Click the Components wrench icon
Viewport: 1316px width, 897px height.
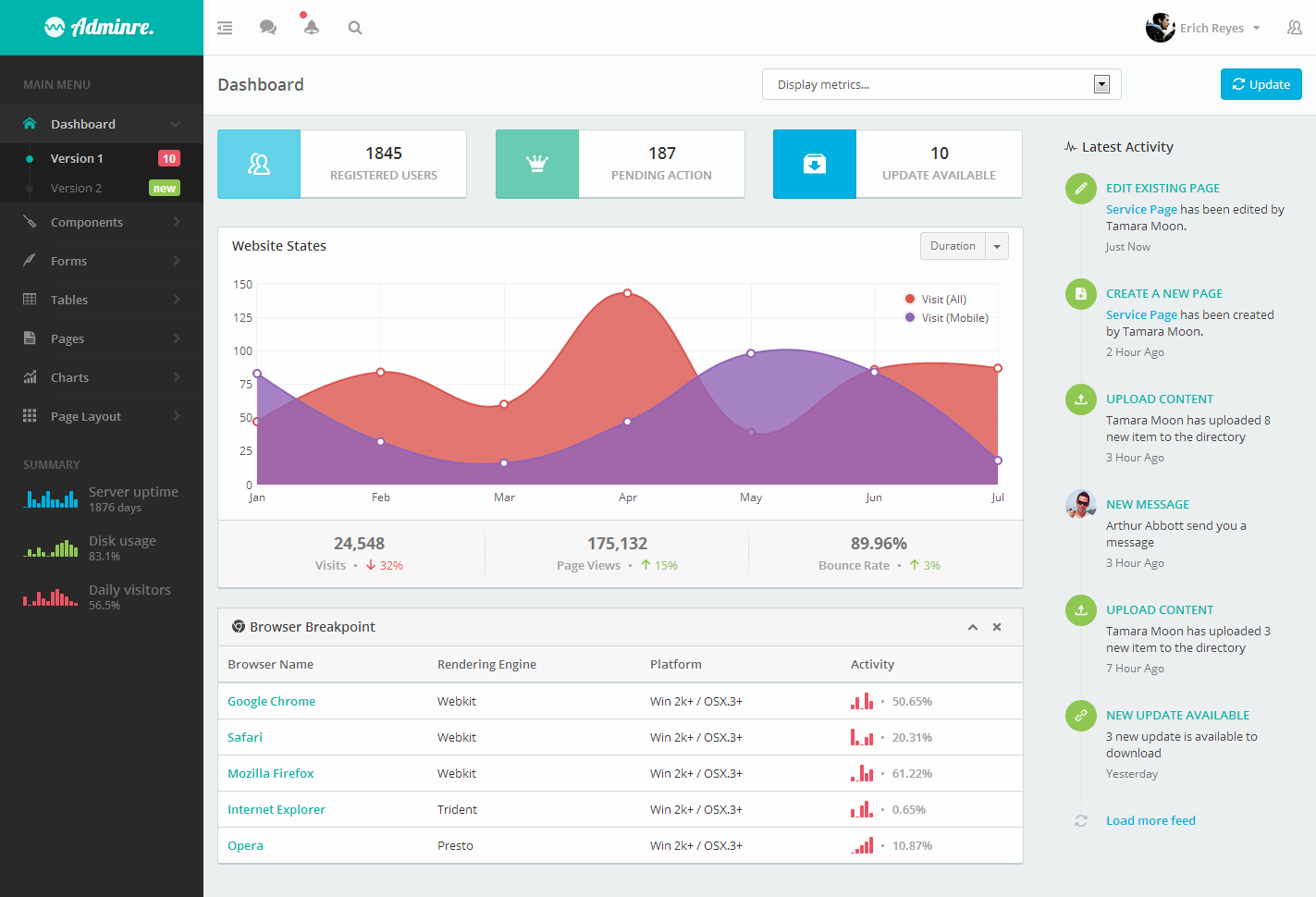[30, 222]
